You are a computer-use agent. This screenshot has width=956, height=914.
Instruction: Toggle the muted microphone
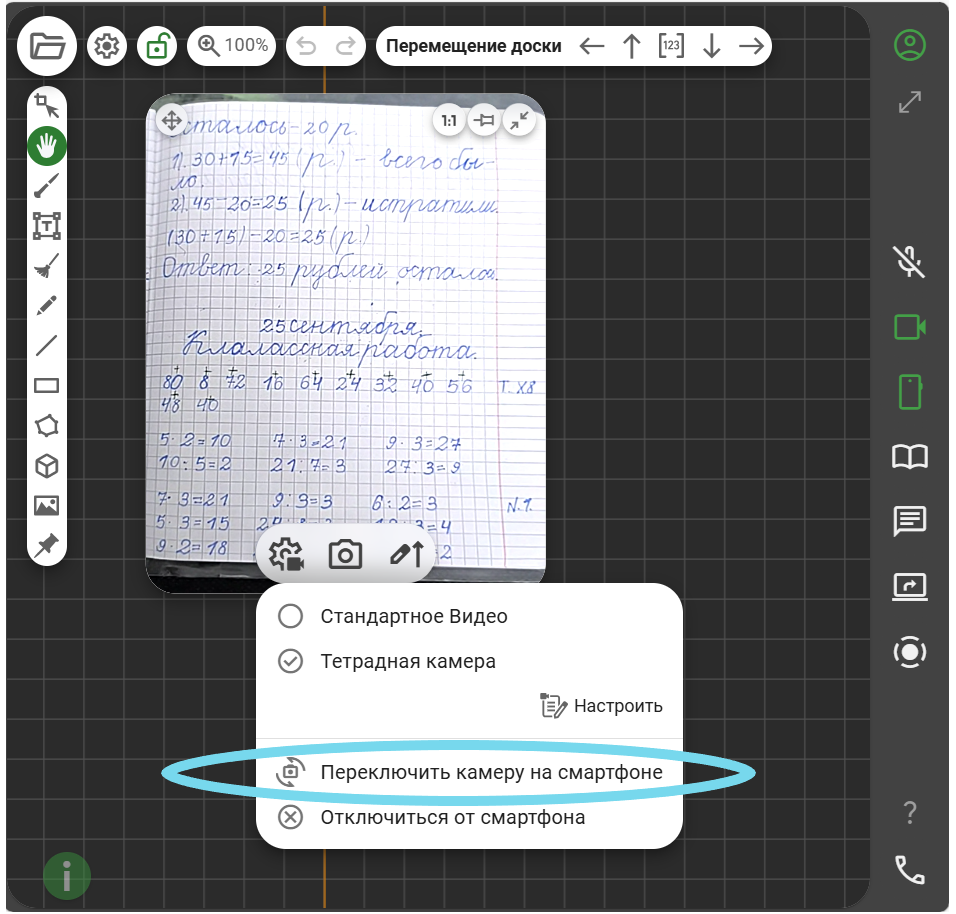[909, 262]
